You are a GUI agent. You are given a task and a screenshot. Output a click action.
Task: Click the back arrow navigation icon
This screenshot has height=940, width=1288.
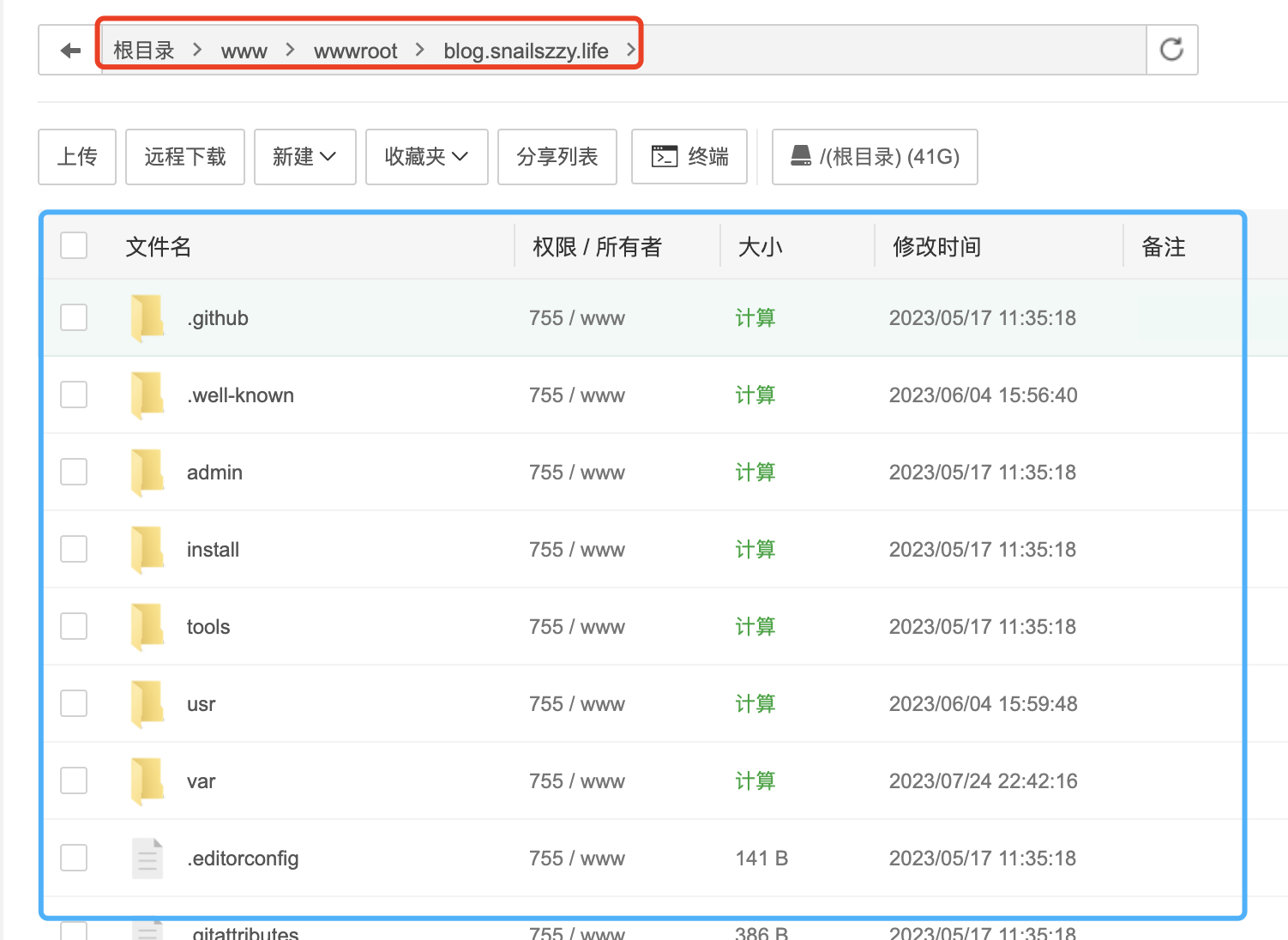coord(70,51)
